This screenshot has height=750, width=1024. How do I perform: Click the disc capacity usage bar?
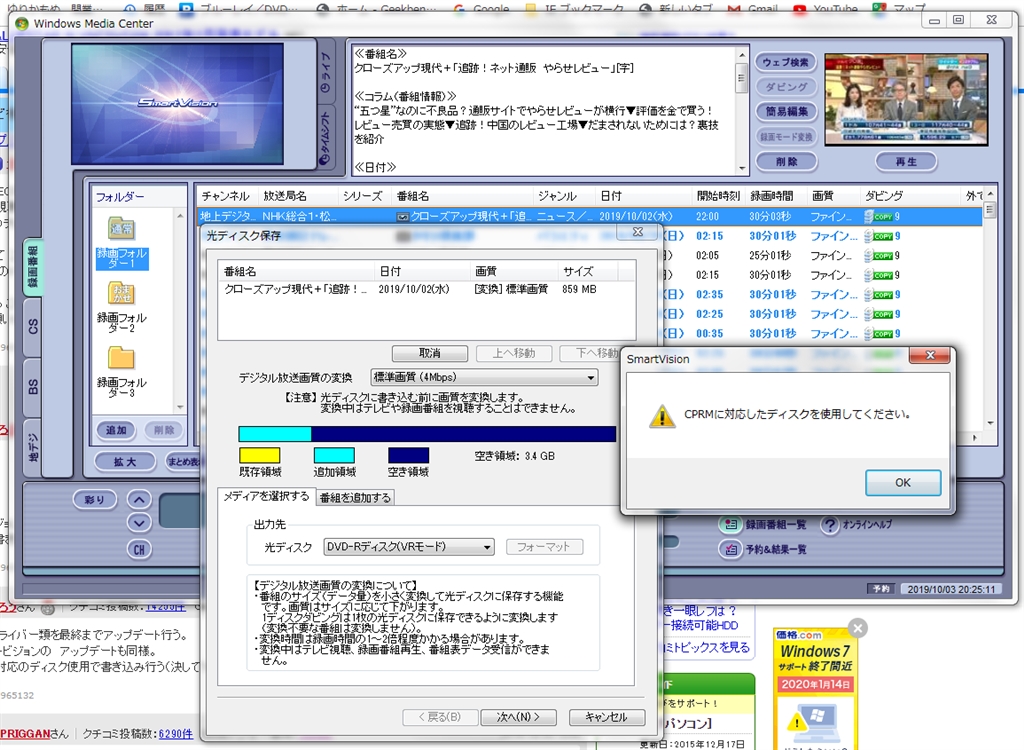(x=427, y=434)
